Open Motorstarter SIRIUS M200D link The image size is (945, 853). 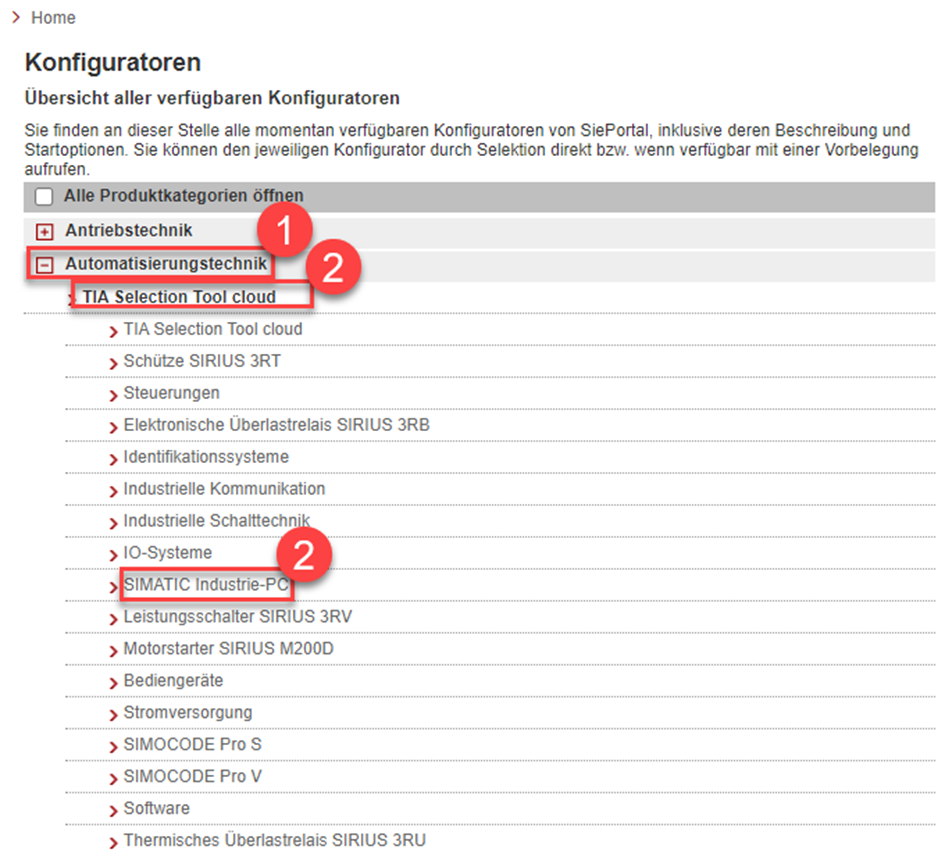pyautogui.click(x=228, y=649)
